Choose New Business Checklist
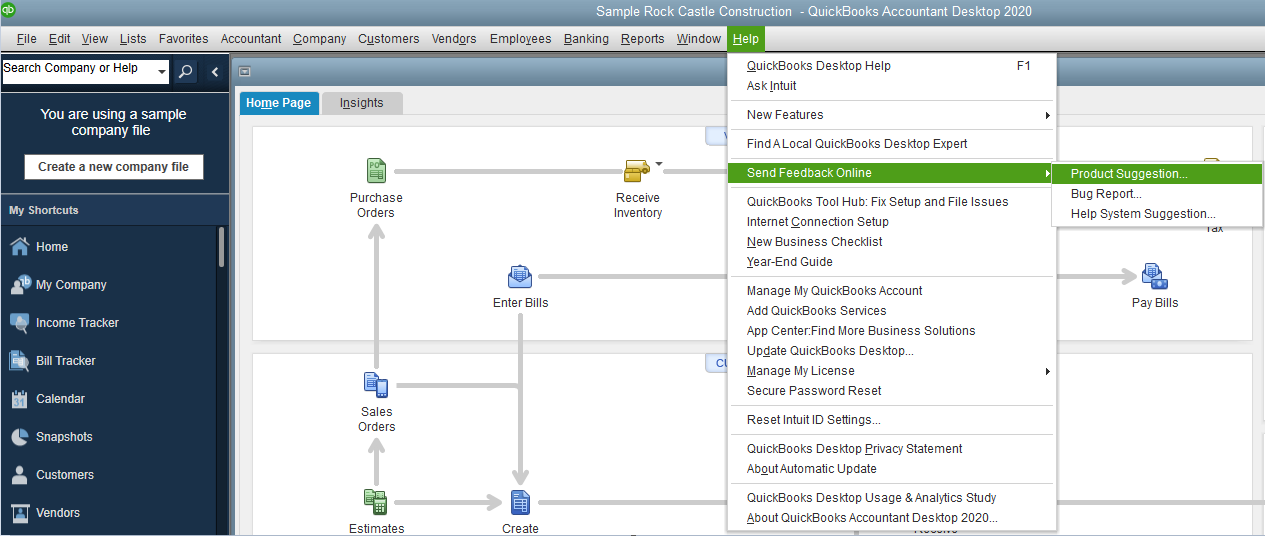 (x=892, y=242)
